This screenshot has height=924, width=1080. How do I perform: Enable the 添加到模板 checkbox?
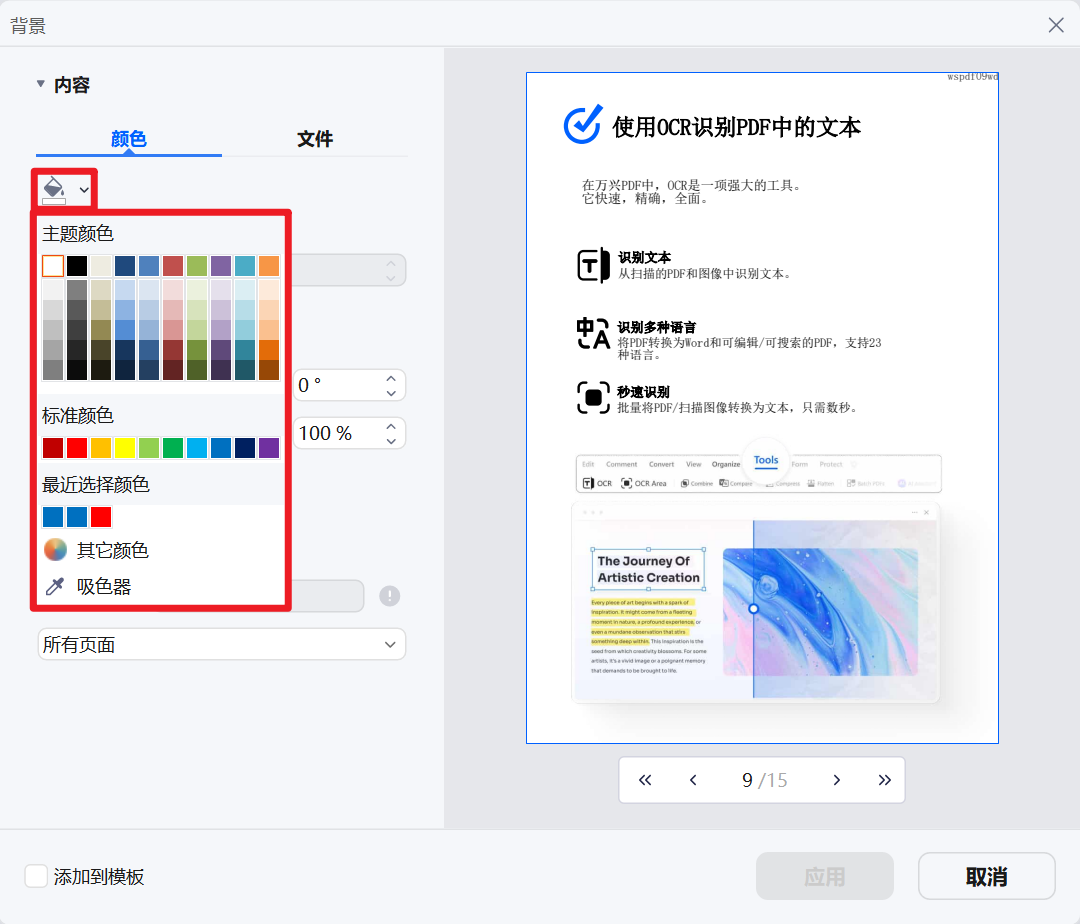coord(37,876)
